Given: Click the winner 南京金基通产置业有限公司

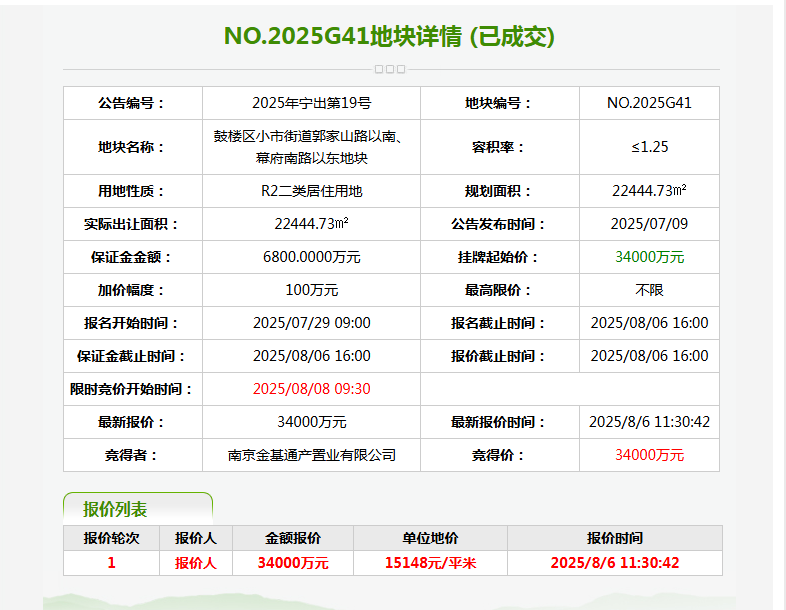Looking at the screenshot, I should pos(311,455).
